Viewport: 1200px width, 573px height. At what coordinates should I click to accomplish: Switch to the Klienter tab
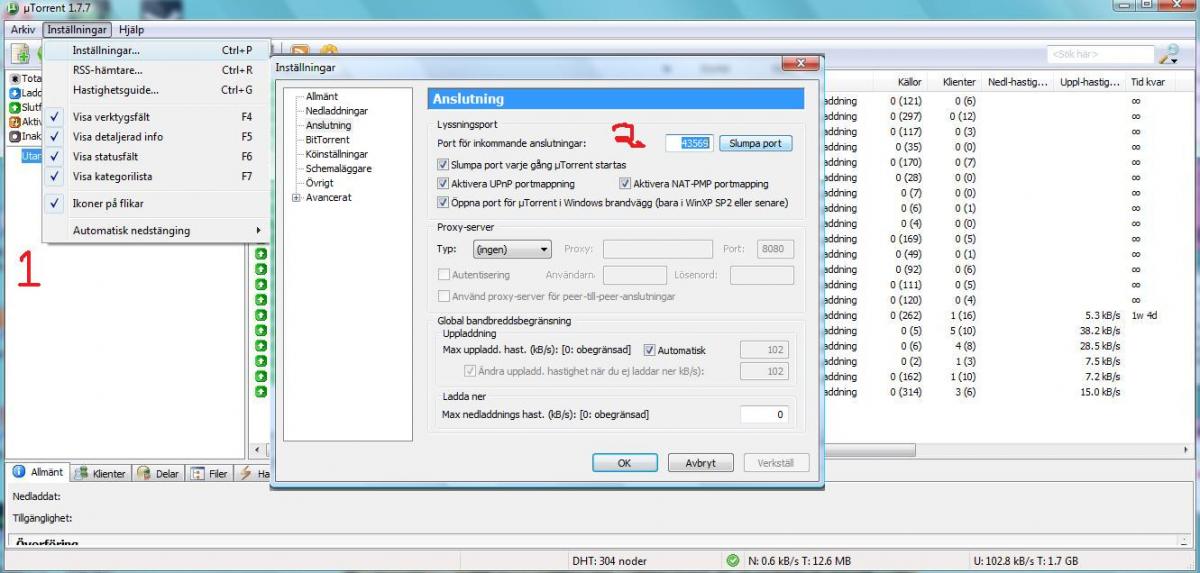(x=101, y=473)
